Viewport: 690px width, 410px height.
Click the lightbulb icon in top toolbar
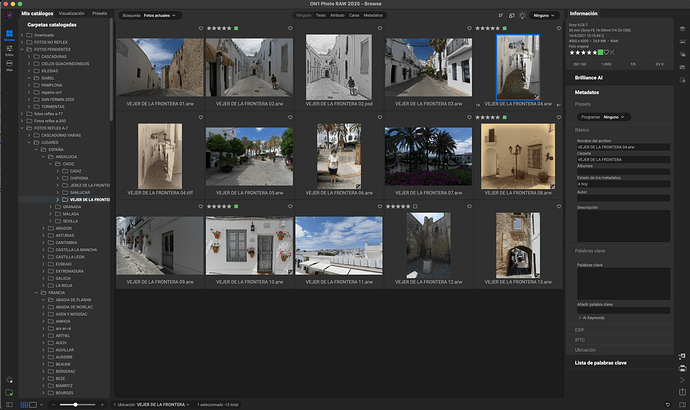click(x=521, y=16)
